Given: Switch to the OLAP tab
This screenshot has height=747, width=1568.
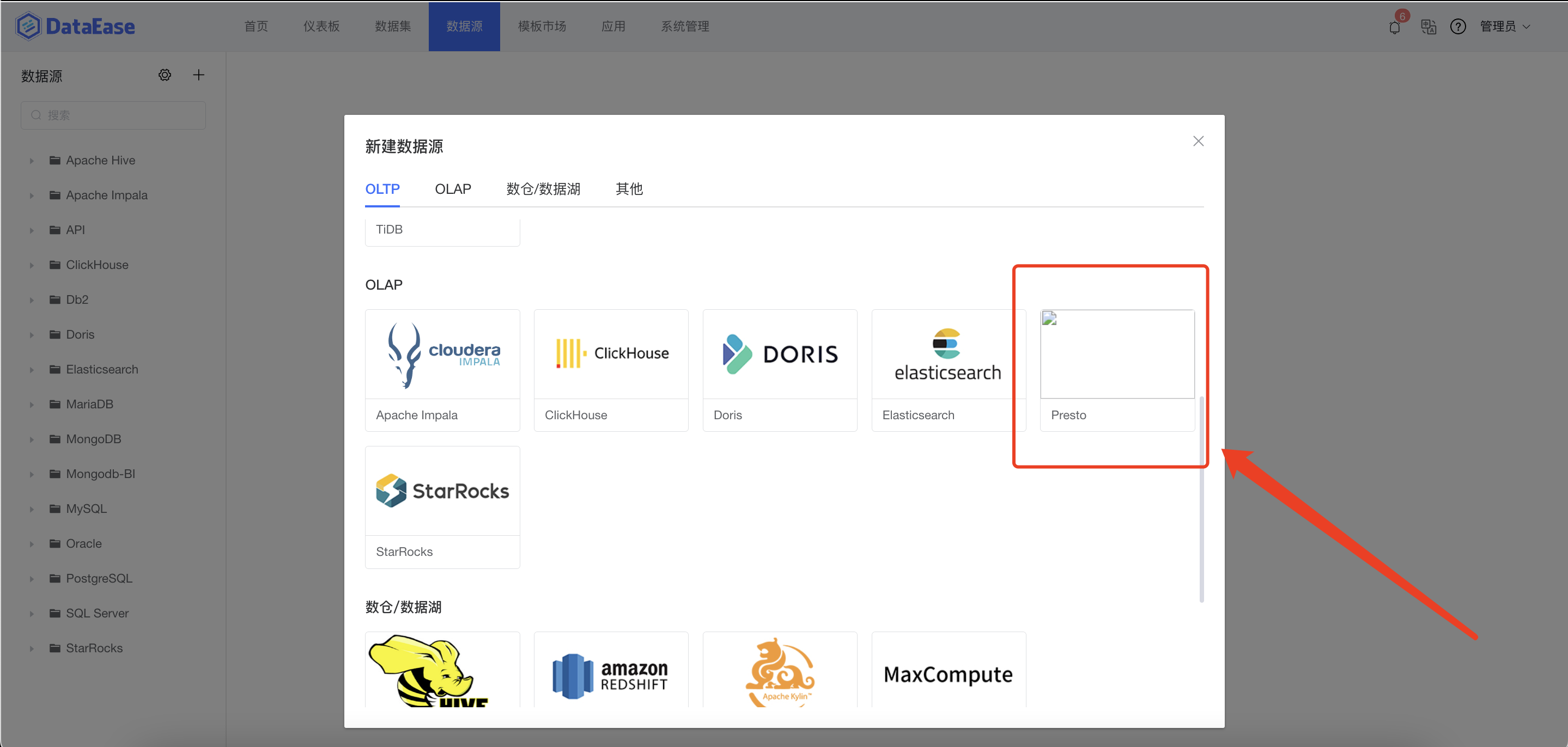Looking at the screenshot, I should pyautogui.click(x=453, y=189).
